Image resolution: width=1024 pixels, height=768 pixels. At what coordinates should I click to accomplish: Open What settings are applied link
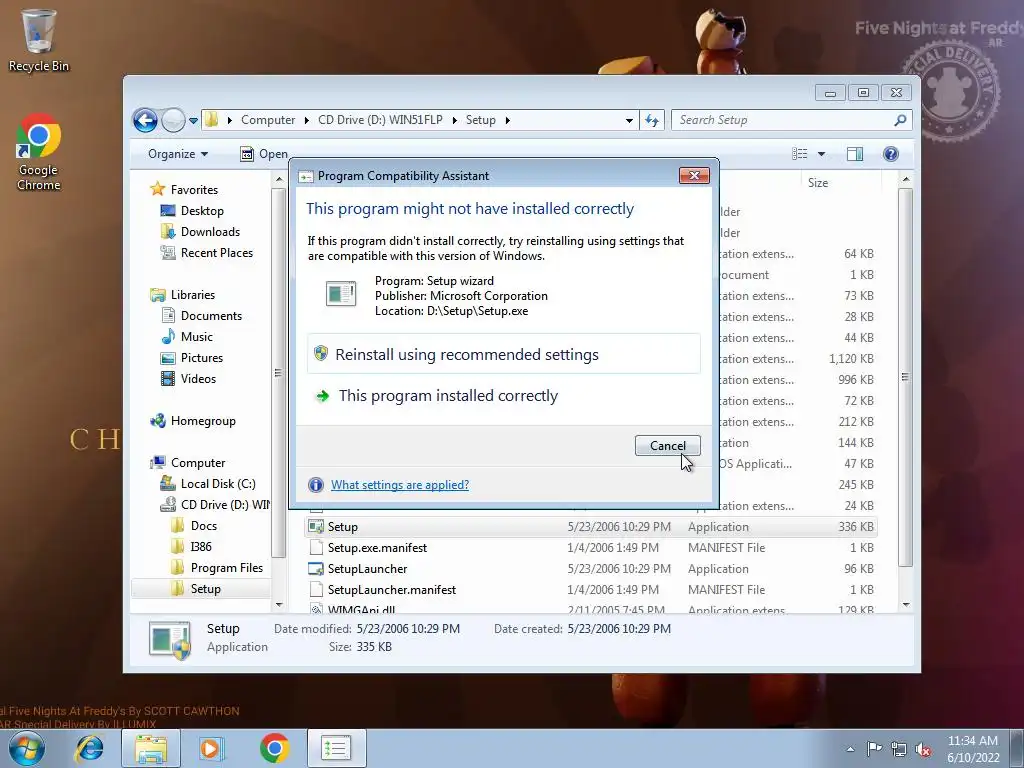tap(400, 485)
